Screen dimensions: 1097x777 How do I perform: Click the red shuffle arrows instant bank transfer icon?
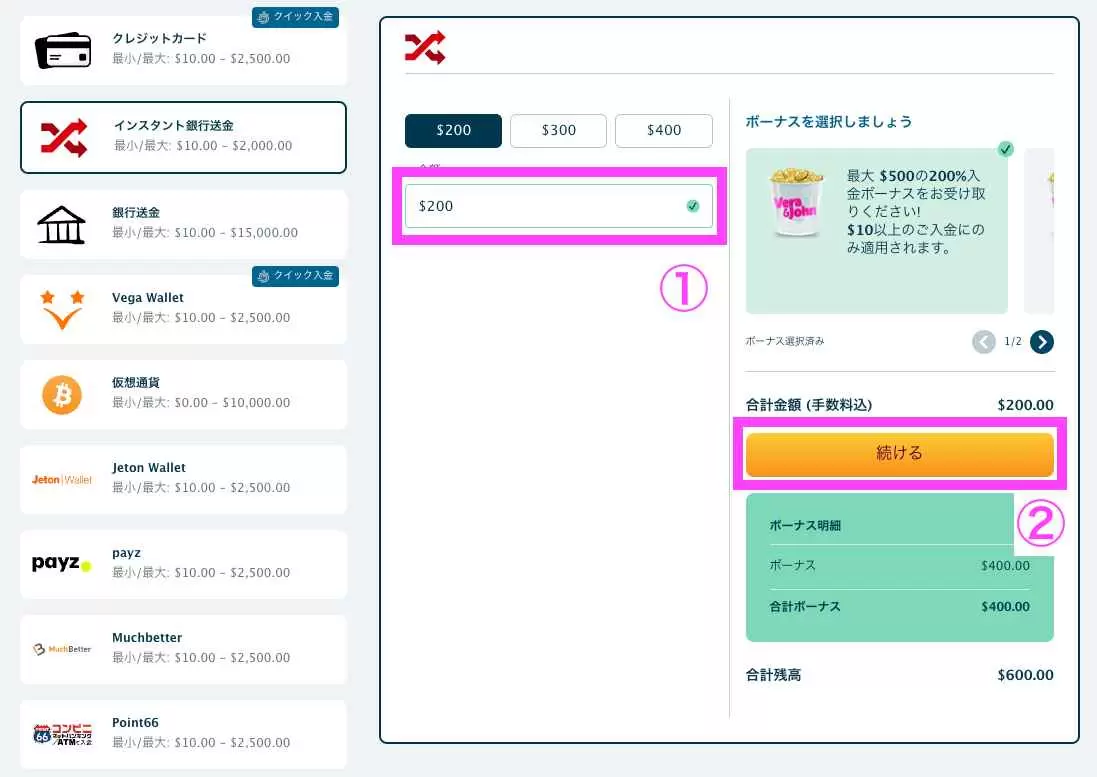pyautogui.click(x=63, y=137)
